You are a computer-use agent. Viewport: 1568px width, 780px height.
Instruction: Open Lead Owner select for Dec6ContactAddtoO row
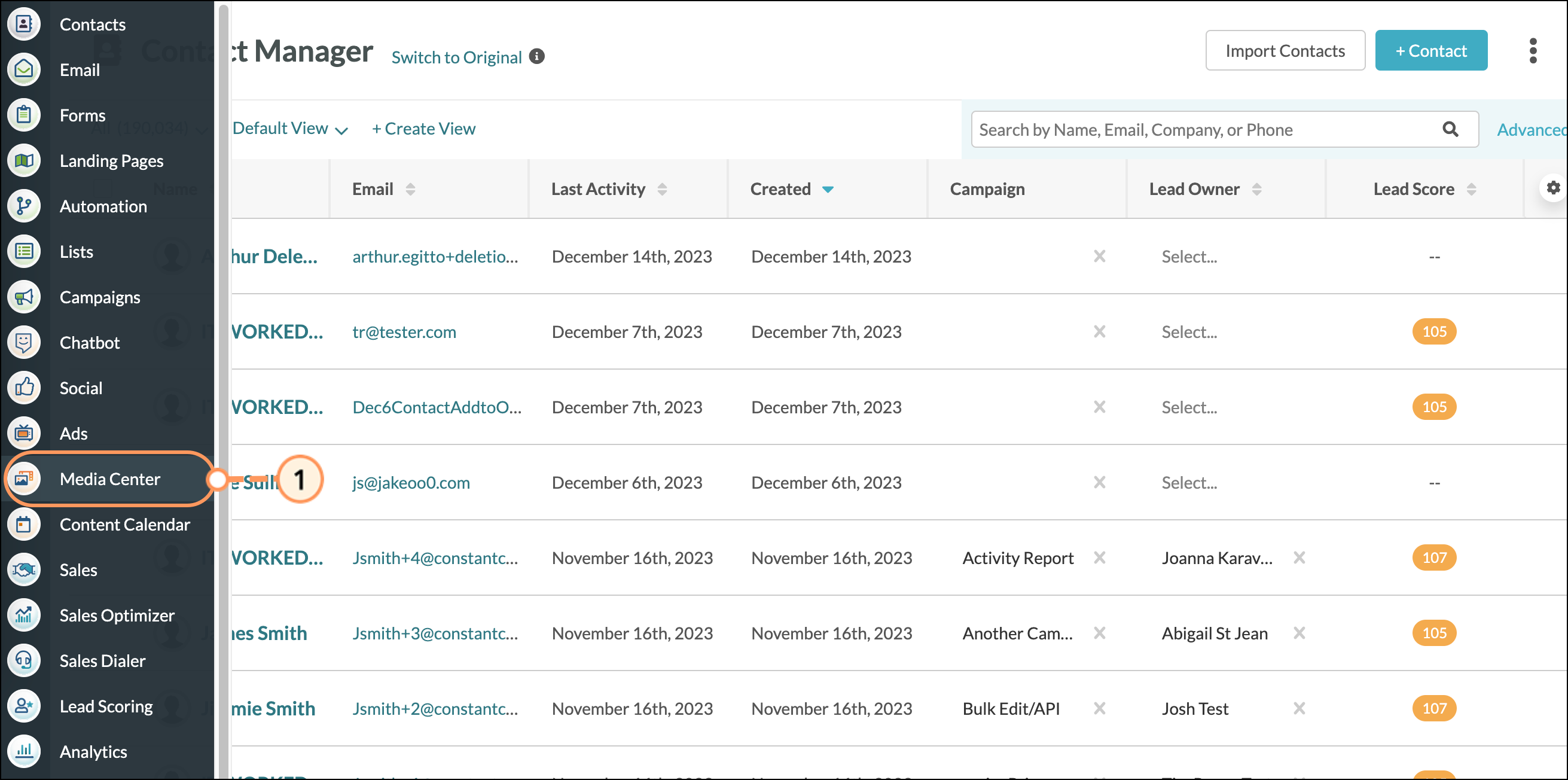[1189, 407]
